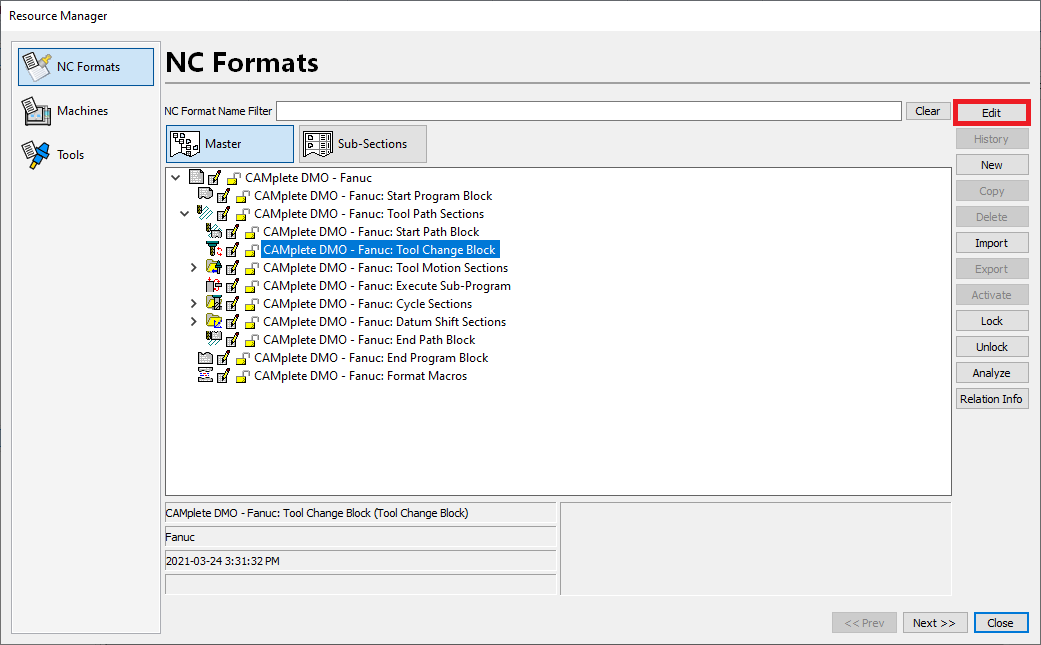Select the Tools icon in the sidebar
1041x645 pixels.
tap(36, 154)
